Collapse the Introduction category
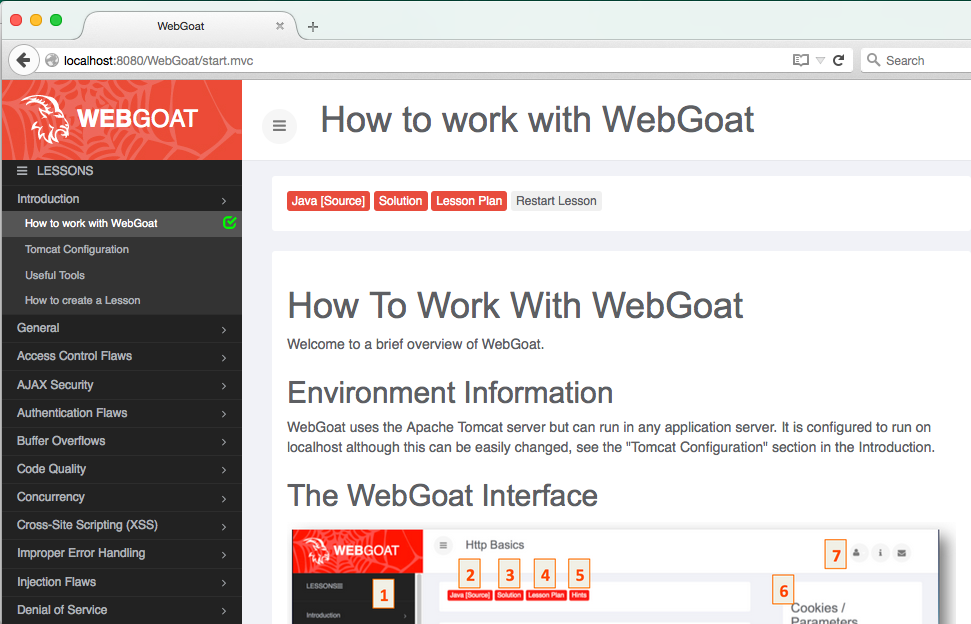Viewport: 971px width, 624px height. (x=122, y=199)
